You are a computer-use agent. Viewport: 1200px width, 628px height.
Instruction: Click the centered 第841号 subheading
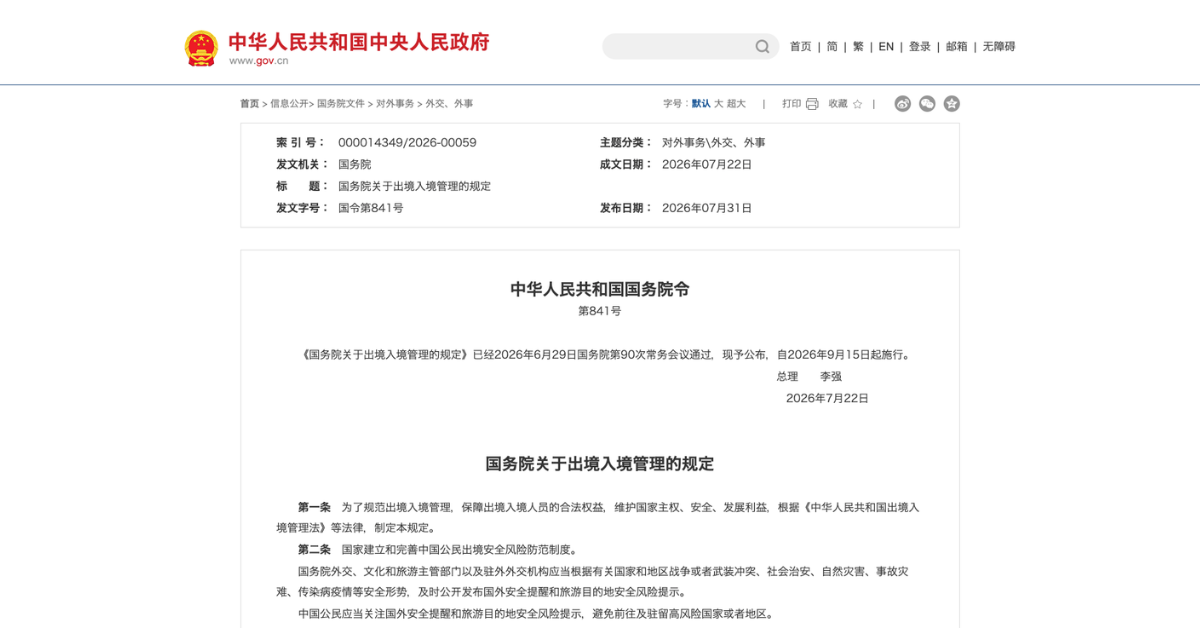[600, 311]
